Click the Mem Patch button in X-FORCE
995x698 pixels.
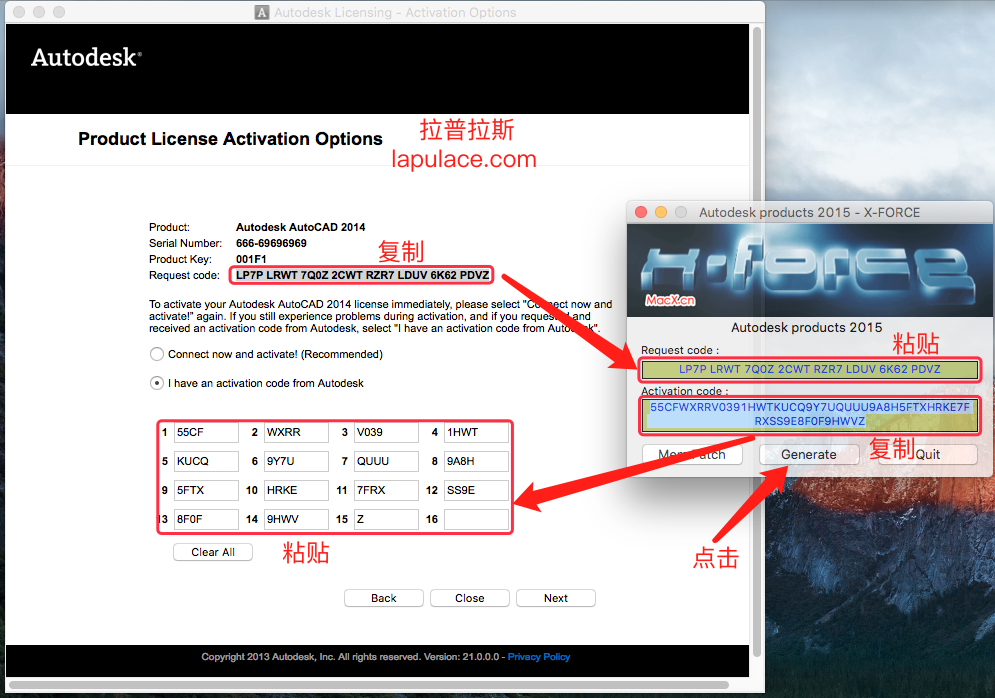click(x=692, y=453)
